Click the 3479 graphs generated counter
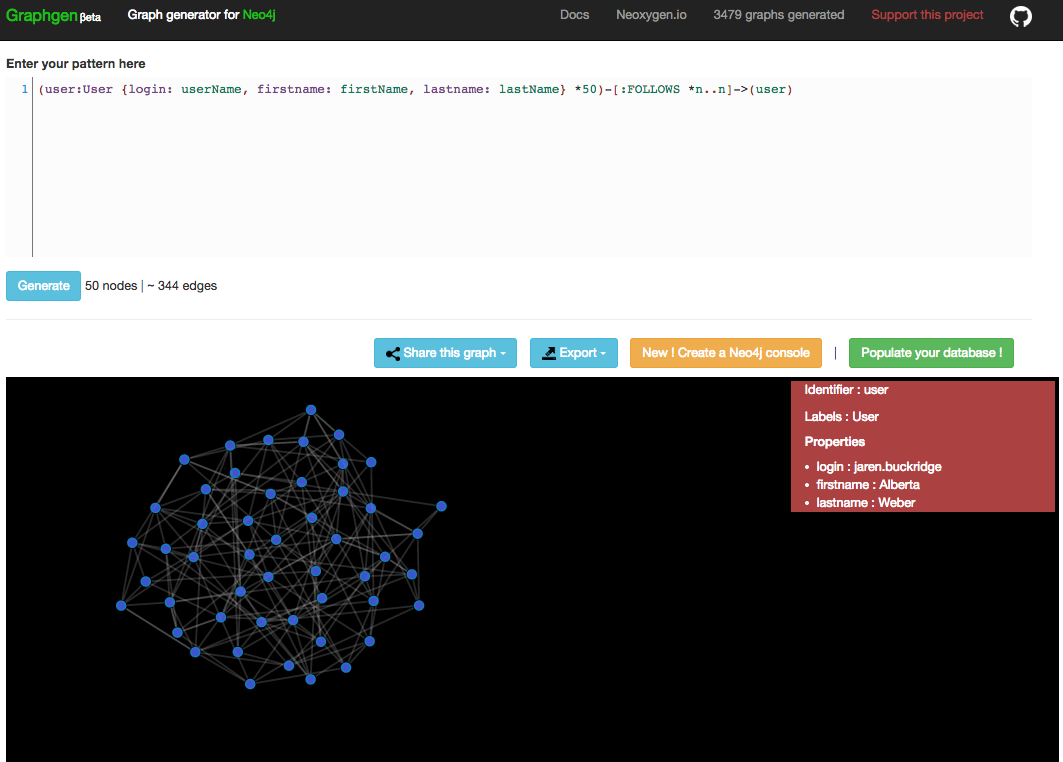This screenshot has height=762, width=1063. point(778,15)
